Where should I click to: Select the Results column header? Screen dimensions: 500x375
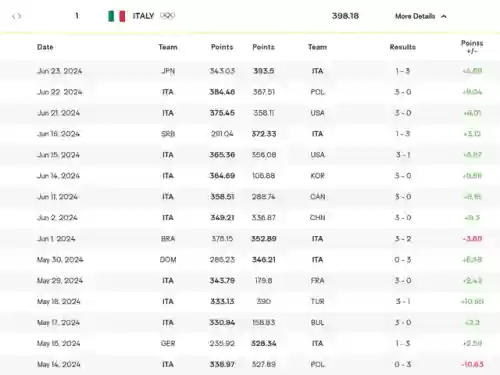(x=403, y=47)
